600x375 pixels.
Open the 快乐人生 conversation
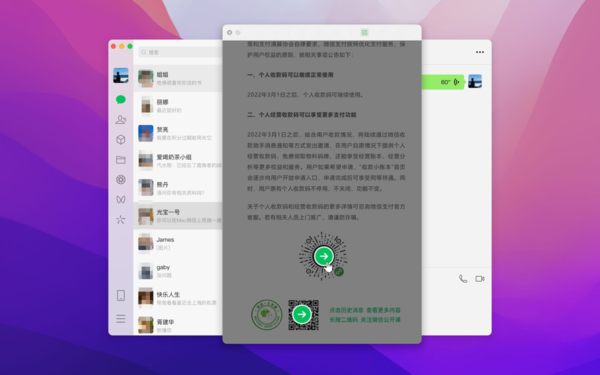[178, 298]
